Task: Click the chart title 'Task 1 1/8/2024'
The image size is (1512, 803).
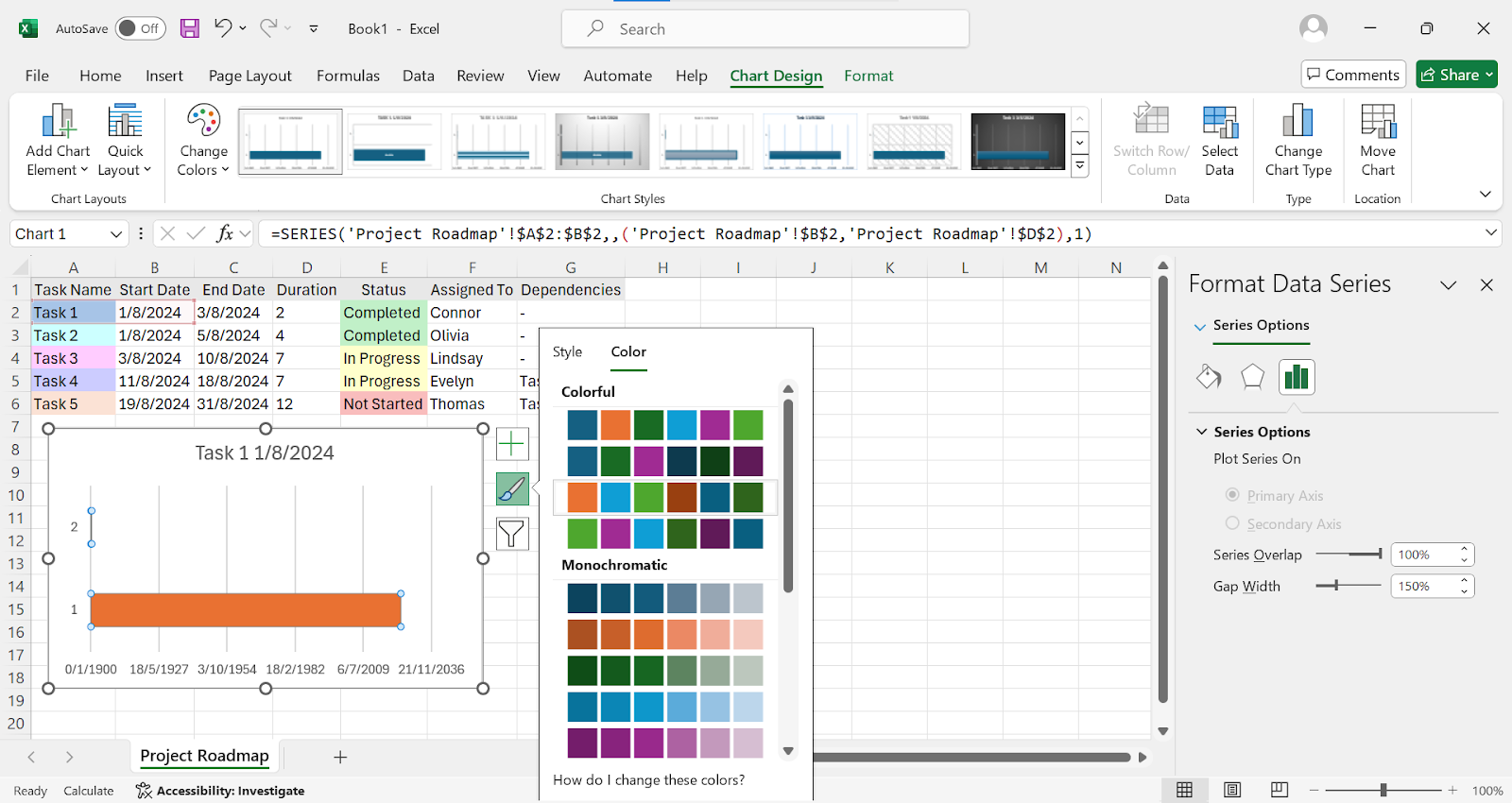Action: click(x=265, y=453)
